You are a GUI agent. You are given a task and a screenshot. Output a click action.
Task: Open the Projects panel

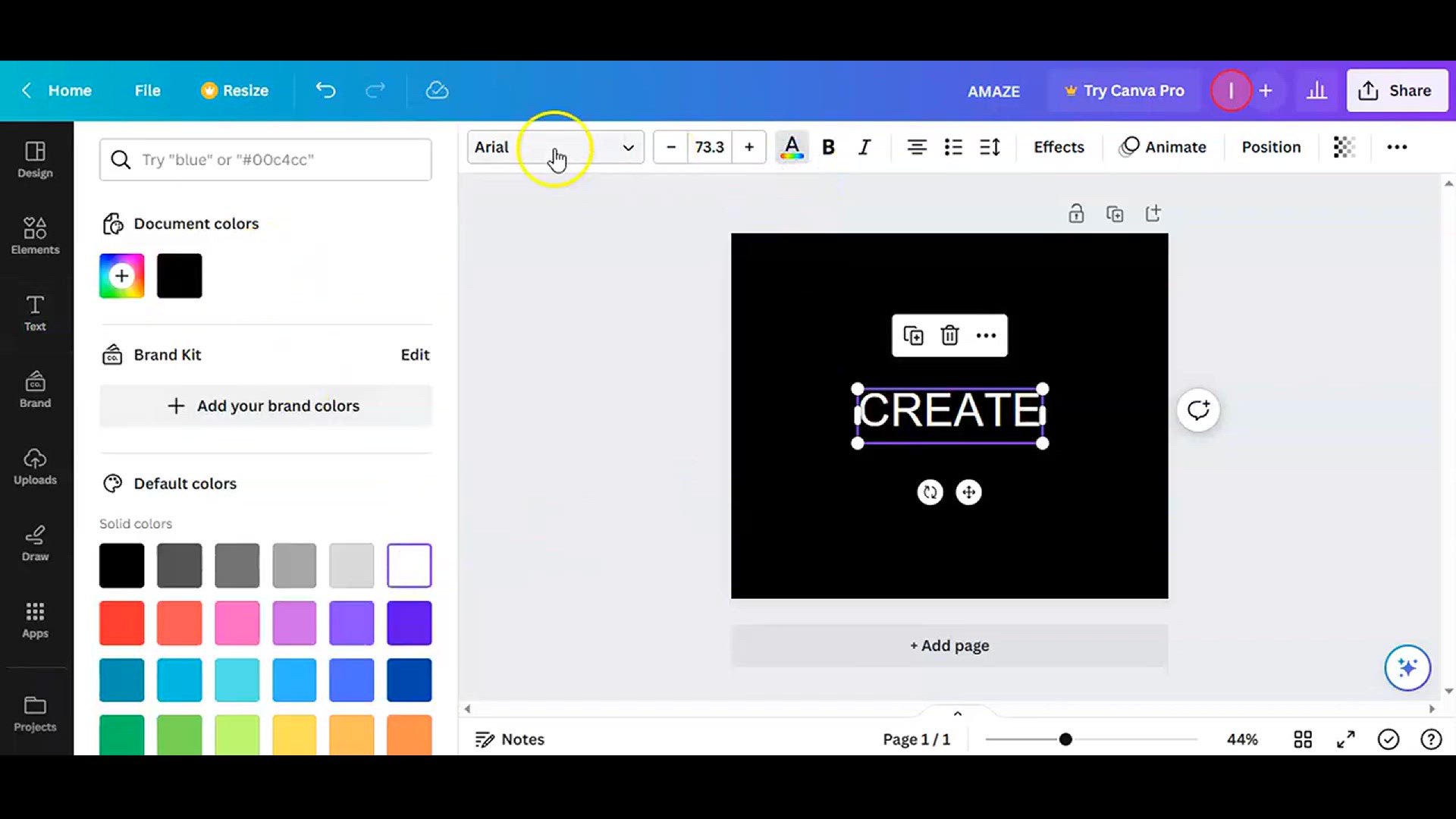pos(35,714)
